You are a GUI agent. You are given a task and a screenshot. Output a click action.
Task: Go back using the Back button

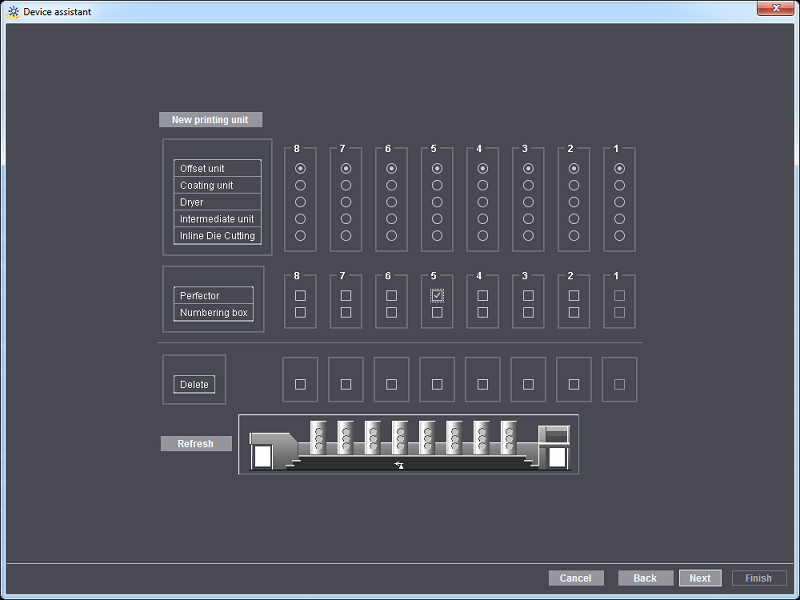(645, 578)
